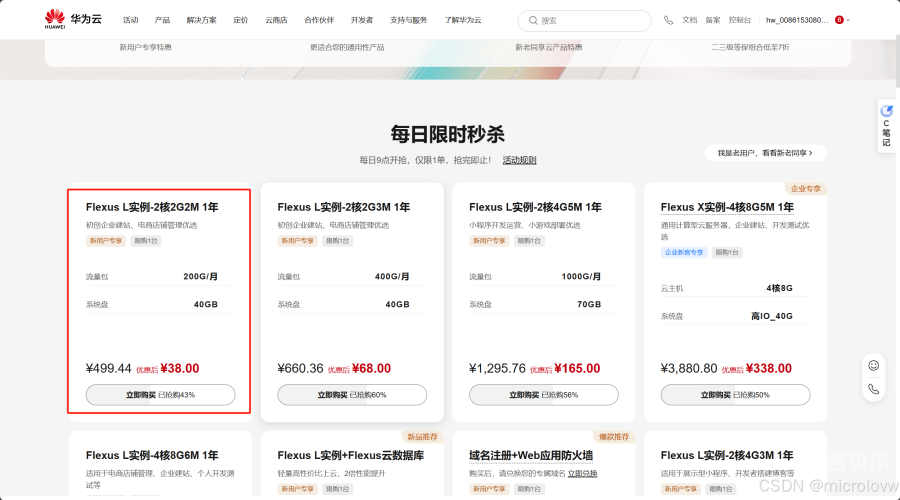Open Flexus X实例-4核8G5M 1年 title link
900x500 pixels.
click(727, 207)
